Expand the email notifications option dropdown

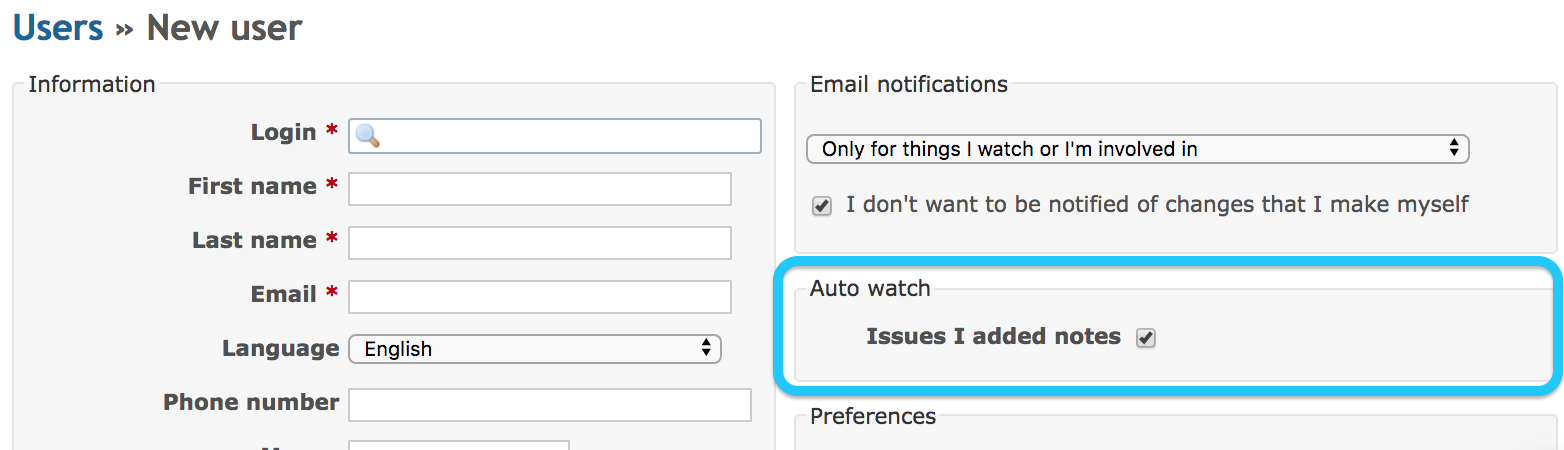[1138, 149]
